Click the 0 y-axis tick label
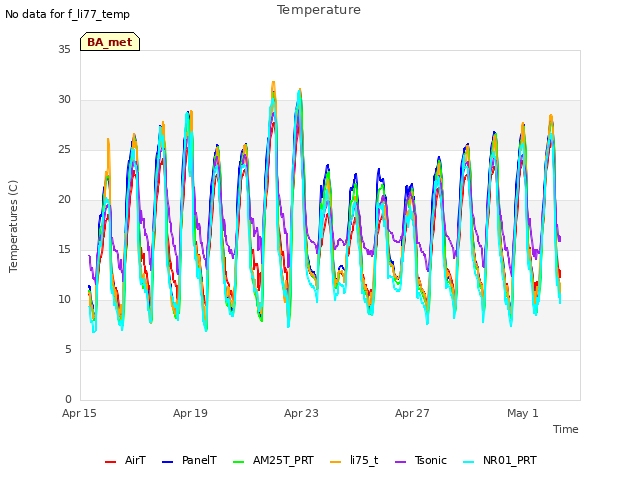This screenshot has width=640, height=480. click(68, 400)
